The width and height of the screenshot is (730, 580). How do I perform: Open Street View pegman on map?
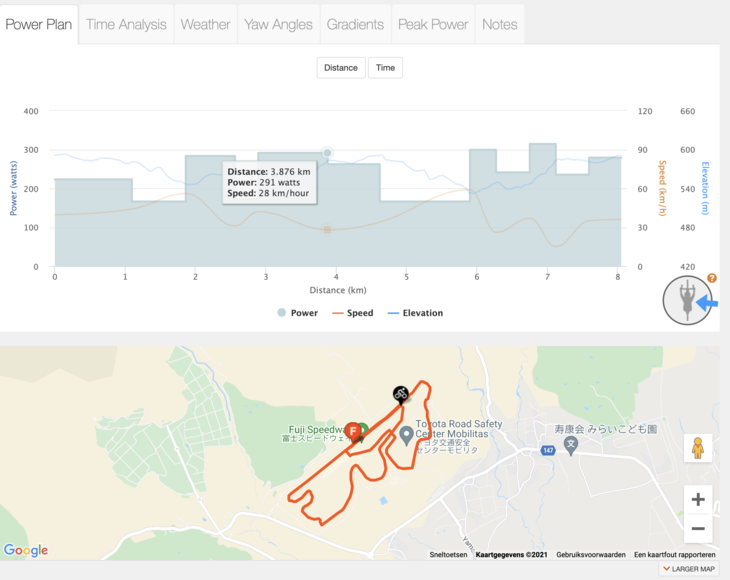(697, 448)
